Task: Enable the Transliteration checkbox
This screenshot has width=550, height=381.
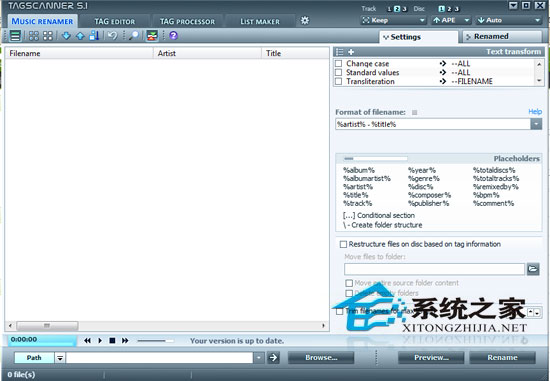Action: click(339, 81)
